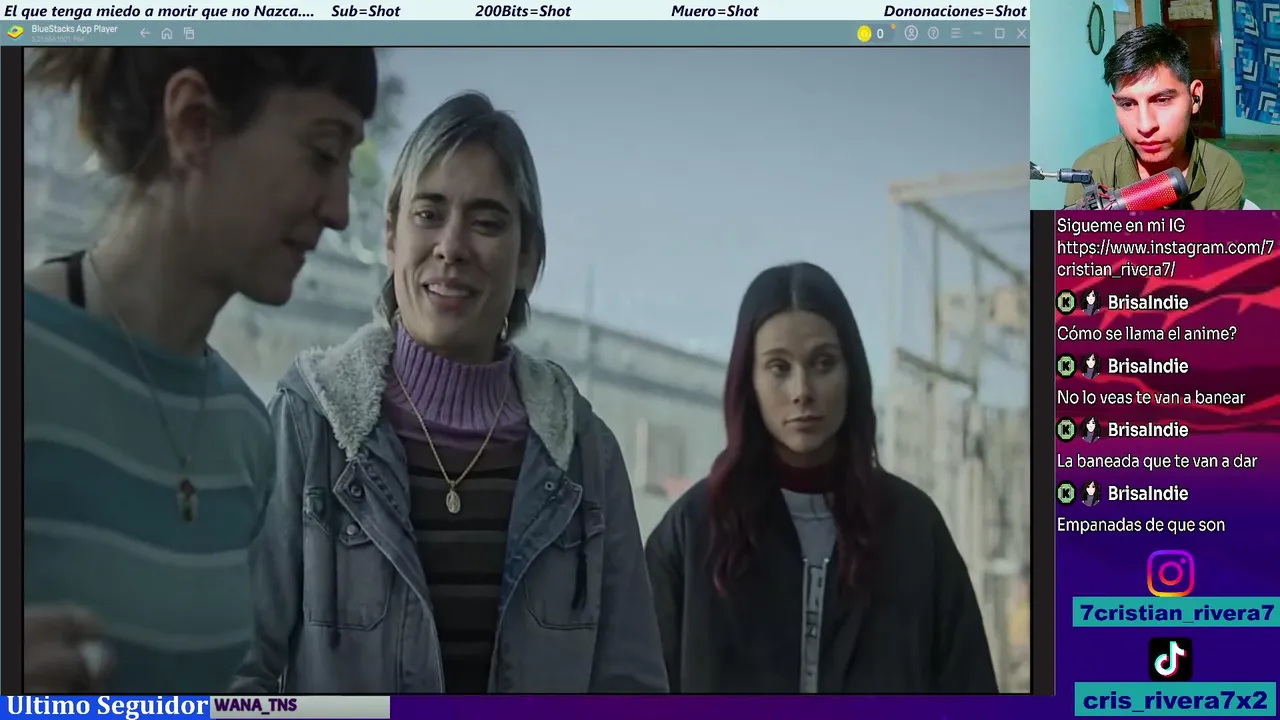This screenshot has height=720, width=1280.
Task: Click the latest follower name WANA_TNS
Action: 256,706
